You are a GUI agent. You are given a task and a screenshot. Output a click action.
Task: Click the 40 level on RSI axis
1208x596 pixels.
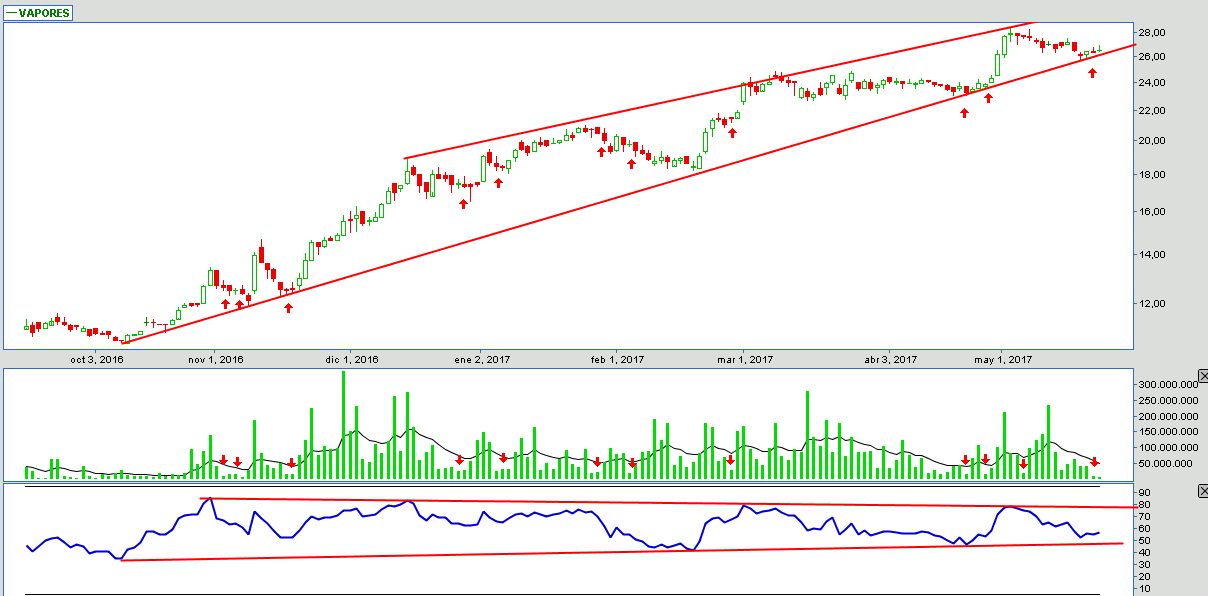[x=1146, y=553]
